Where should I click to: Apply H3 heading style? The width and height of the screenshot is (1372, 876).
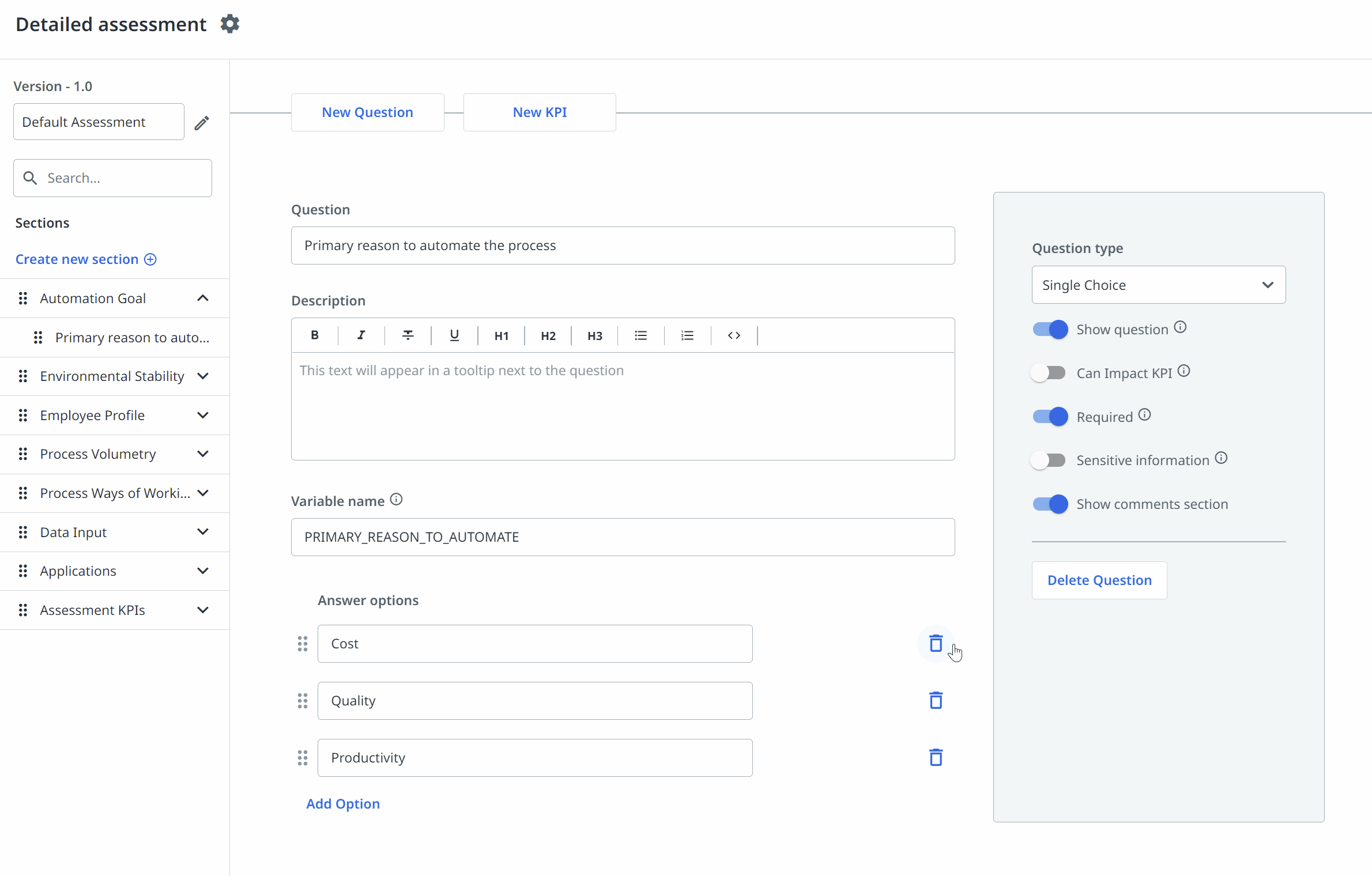pyautogui.click(x=595, y=335)
